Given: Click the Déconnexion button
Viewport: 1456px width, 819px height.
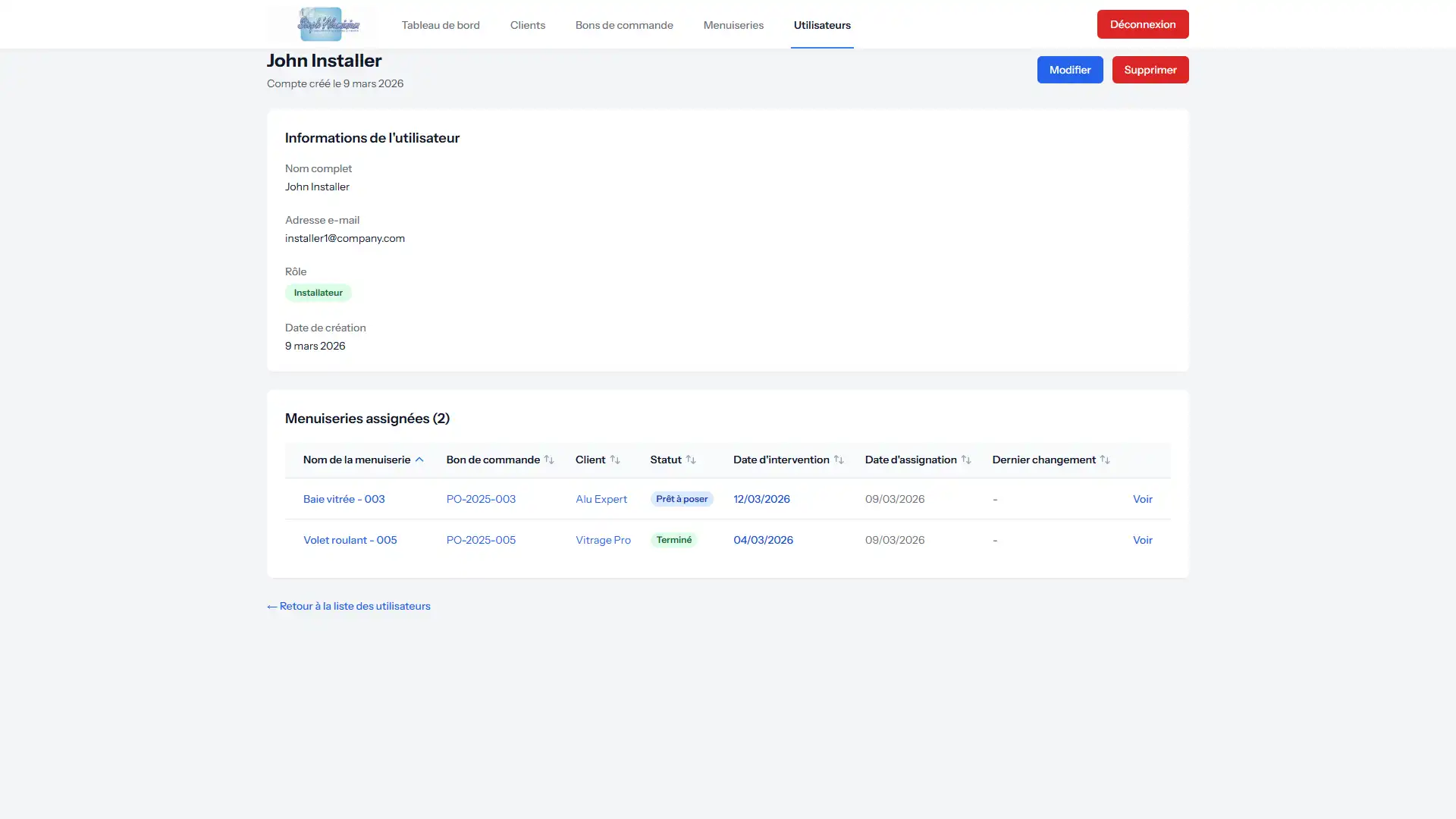Looking at the screenshot, I should (1142, 24).
